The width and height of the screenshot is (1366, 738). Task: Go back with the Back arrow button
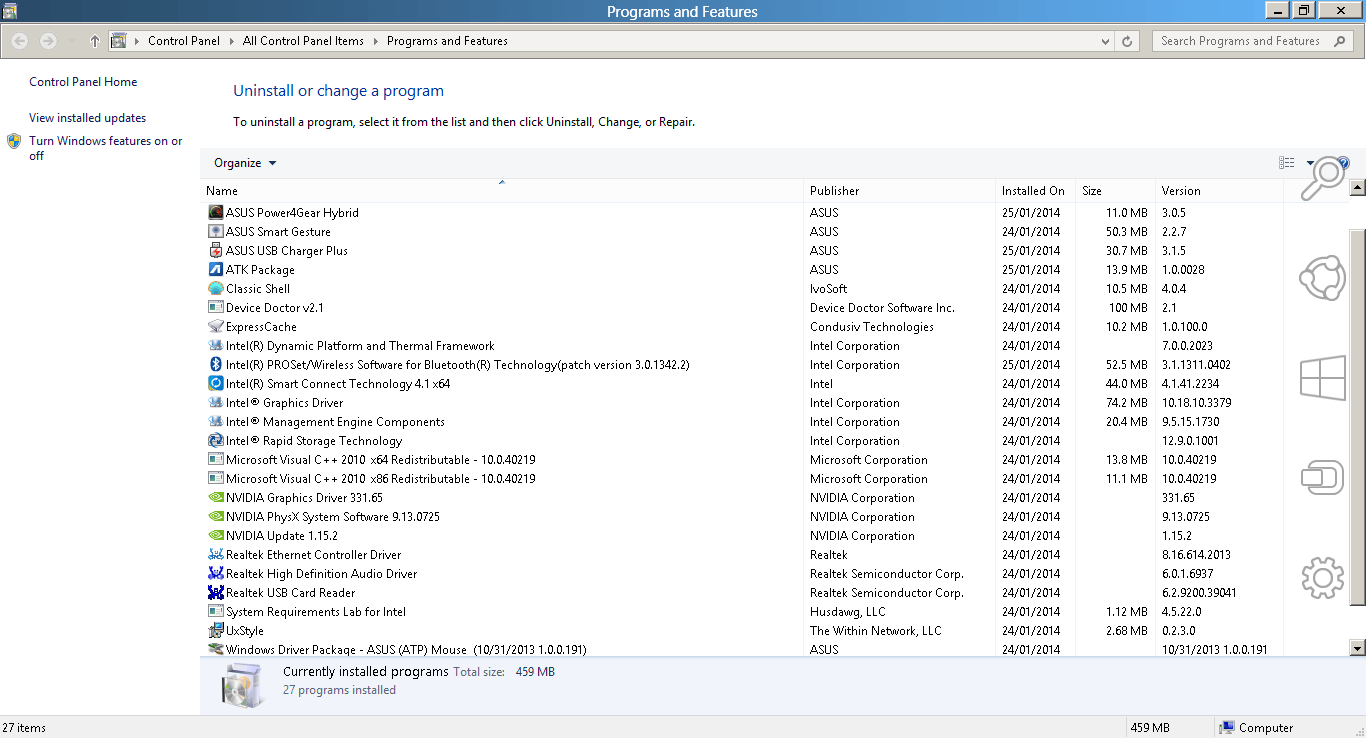(x=19, y=41)
